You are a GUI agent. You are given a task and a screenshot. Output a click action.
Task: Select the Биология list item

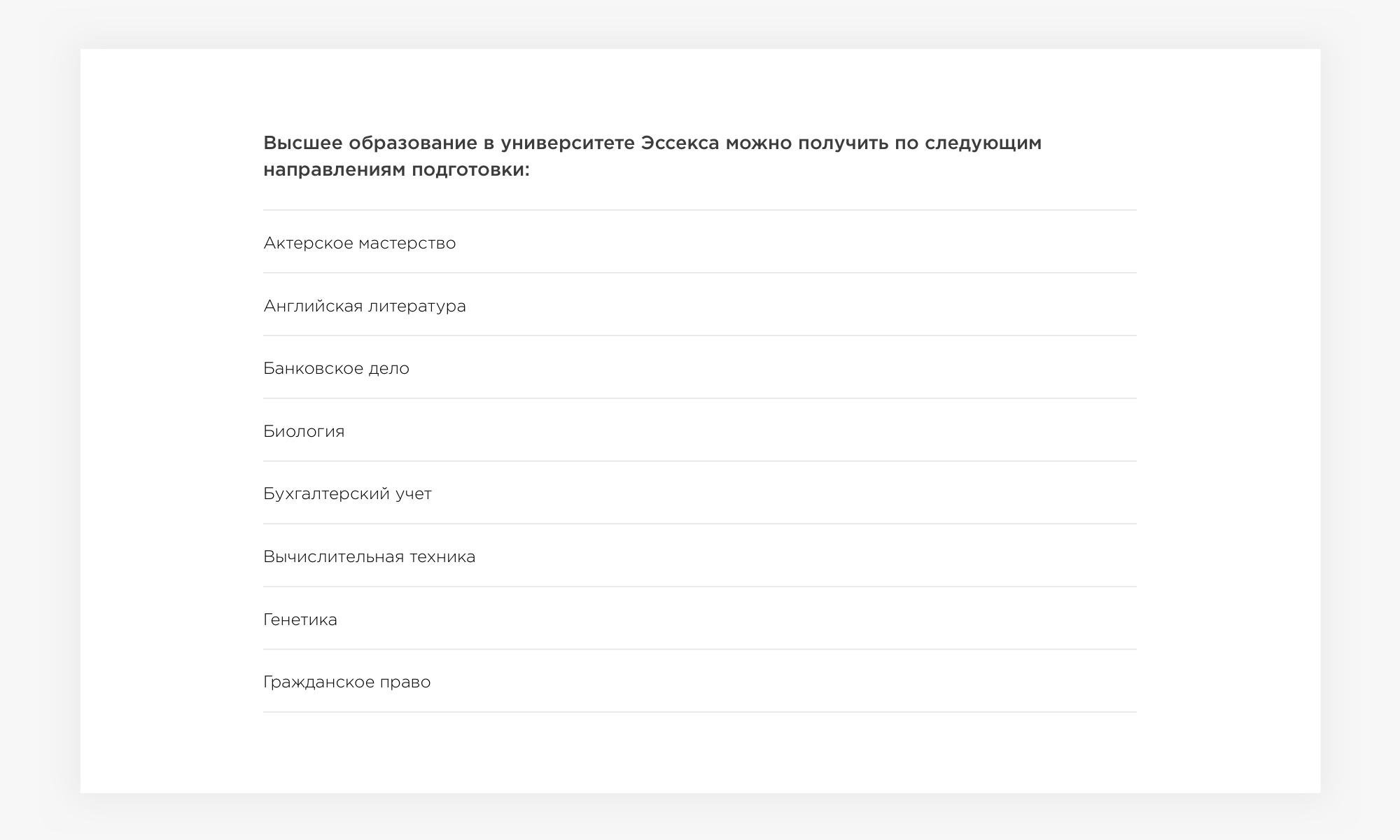tap(700, 430)
